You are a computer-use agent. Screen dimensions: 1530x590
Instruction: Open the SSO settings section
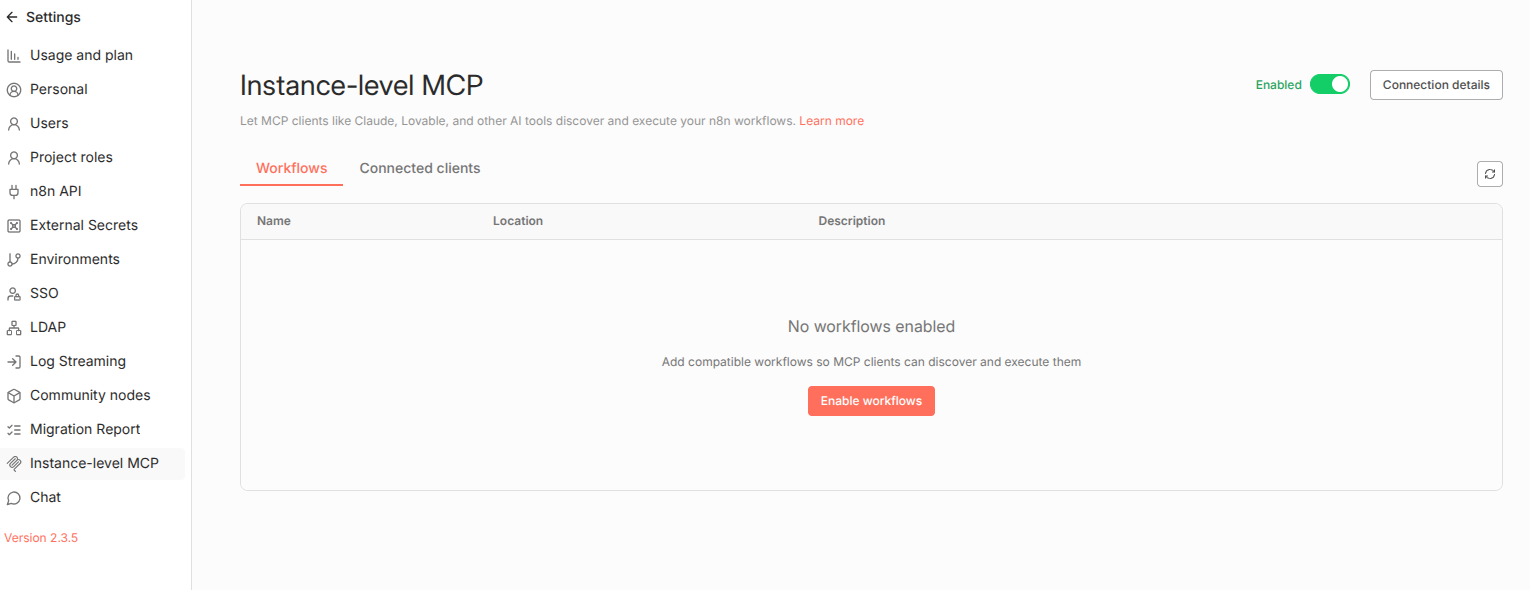tap(44, 293)
